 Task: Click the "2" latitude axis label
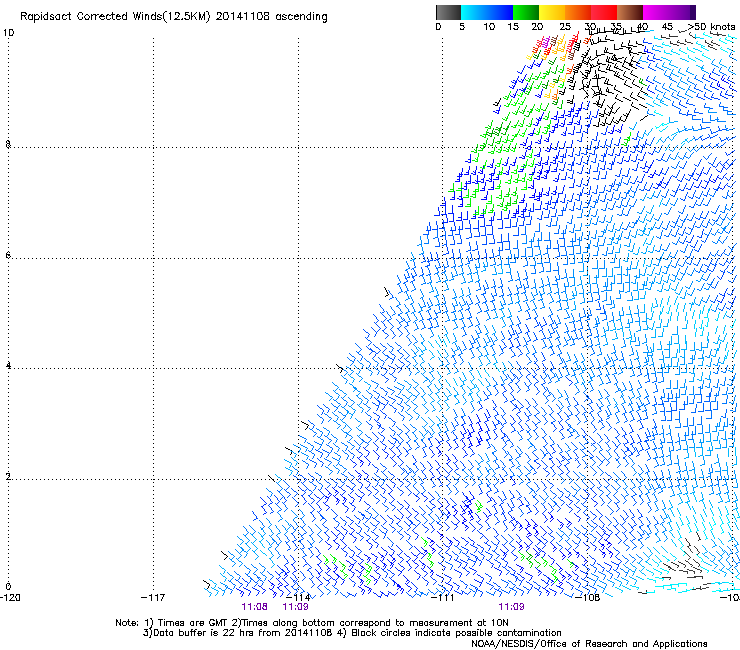(x=8, y=477)
